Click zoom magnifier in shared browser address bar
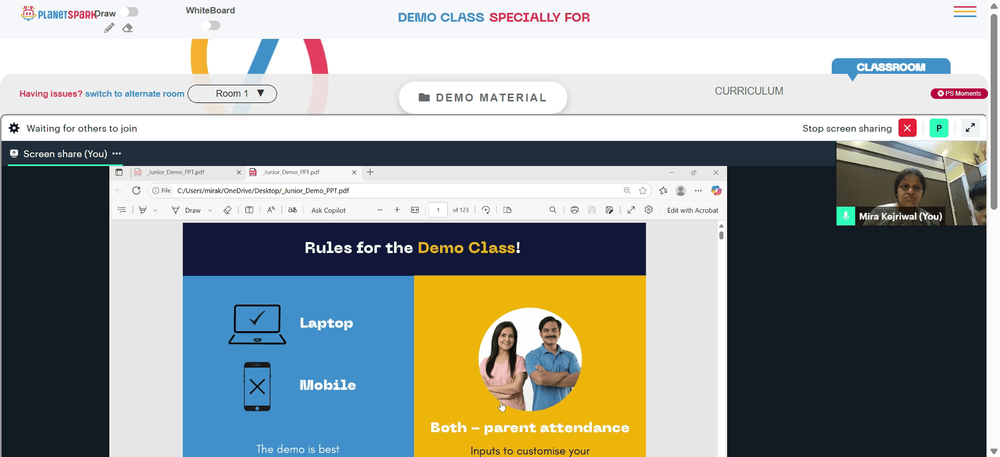 [627, 191]
